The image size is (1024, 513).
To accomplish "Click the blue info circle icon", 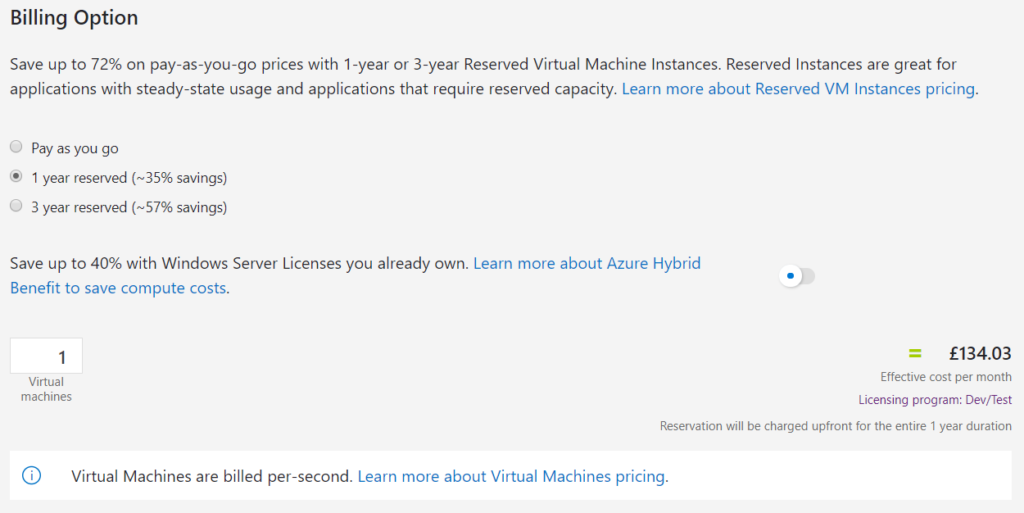I will pyautogui.click(x=32, y=476).
